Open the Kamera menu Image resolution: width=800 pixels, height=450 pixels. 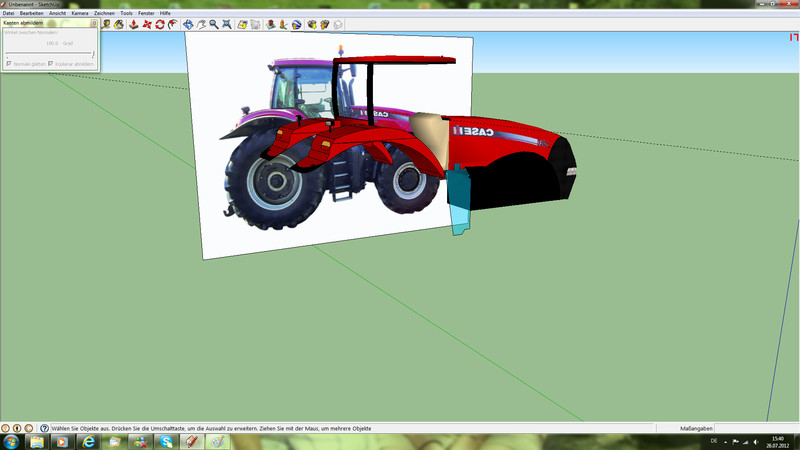pos(80,13)
